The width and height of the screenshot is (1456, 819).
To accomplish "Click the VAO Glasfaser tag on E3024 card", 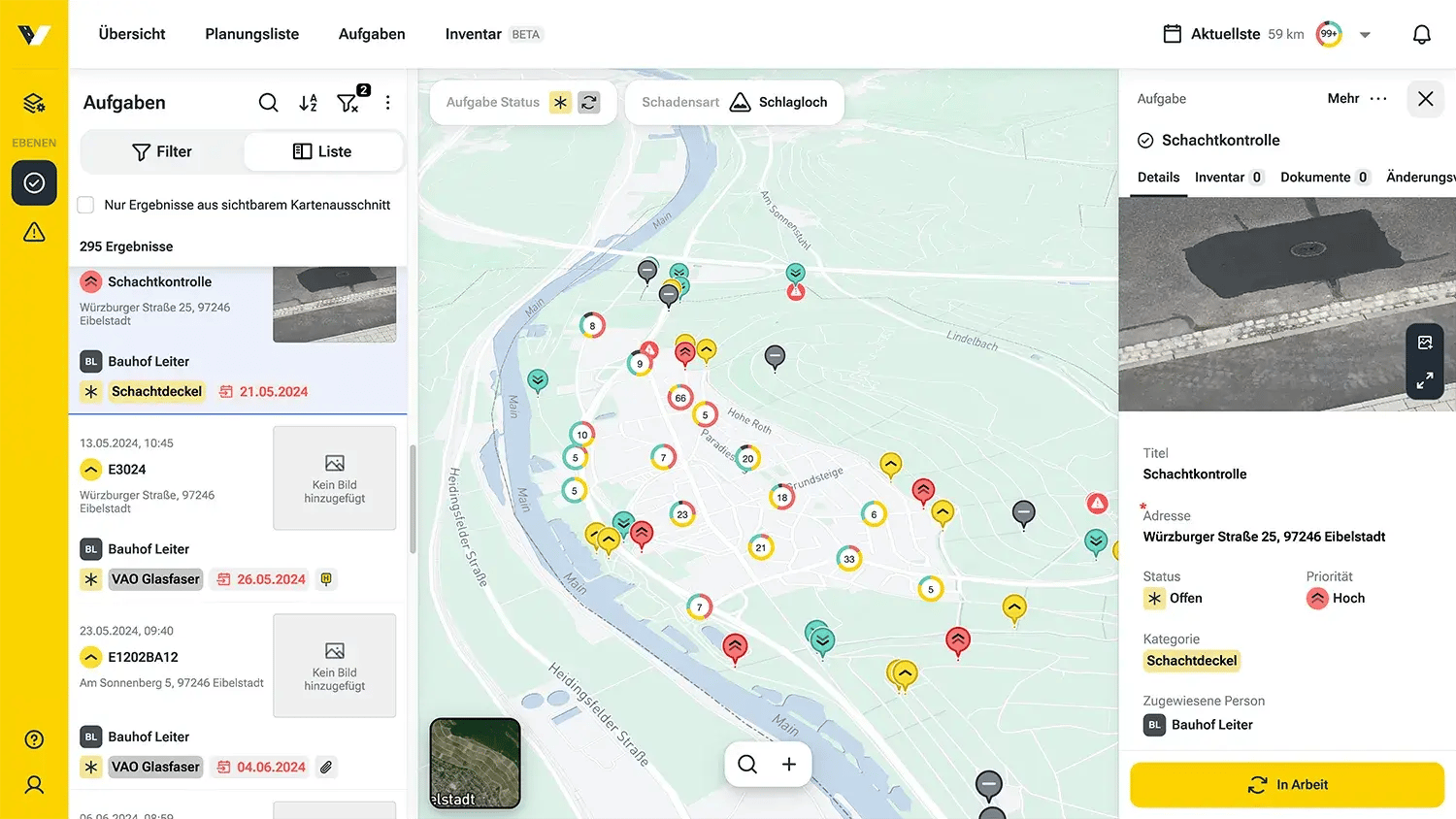I will 155,579.
